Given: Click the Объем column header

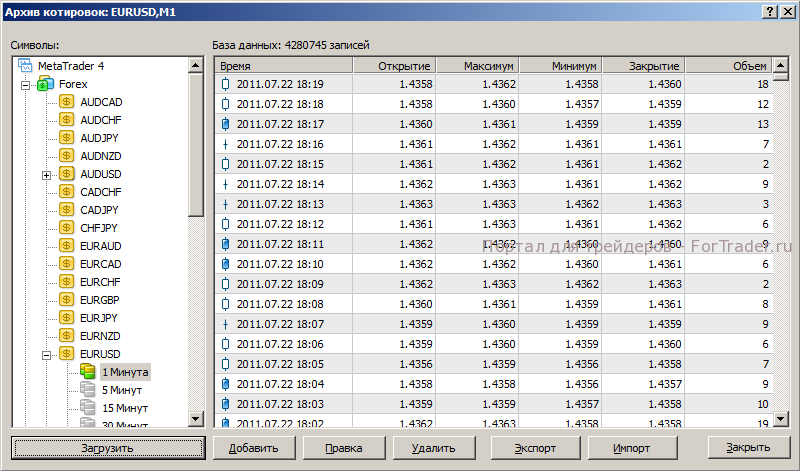Looking at the screenshot, I should coord(729,65).
